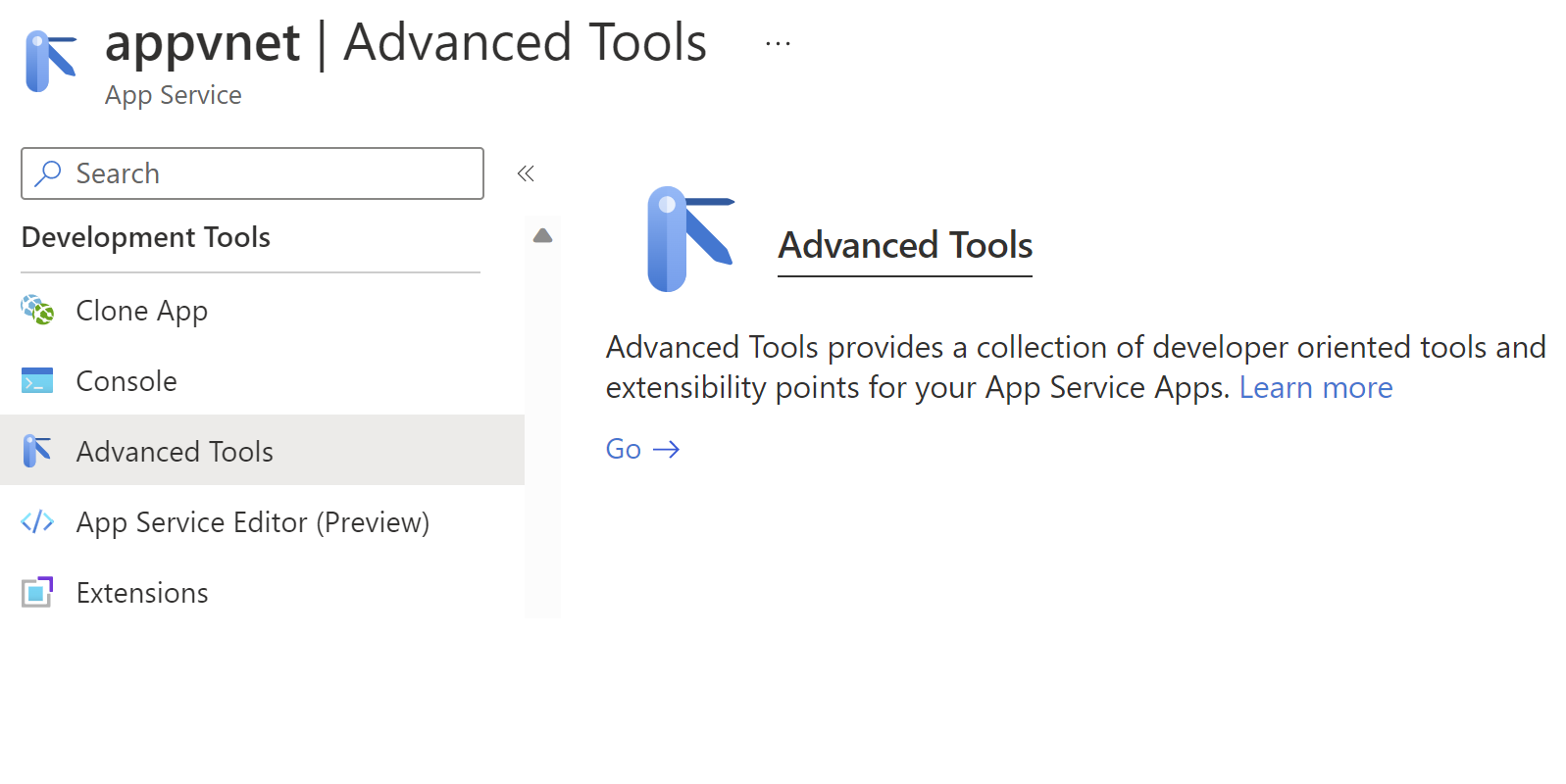Click the appvnet | Advanced Tools title
The height and width of the screenshot is (784, 1566).
[x=406, y=43]
